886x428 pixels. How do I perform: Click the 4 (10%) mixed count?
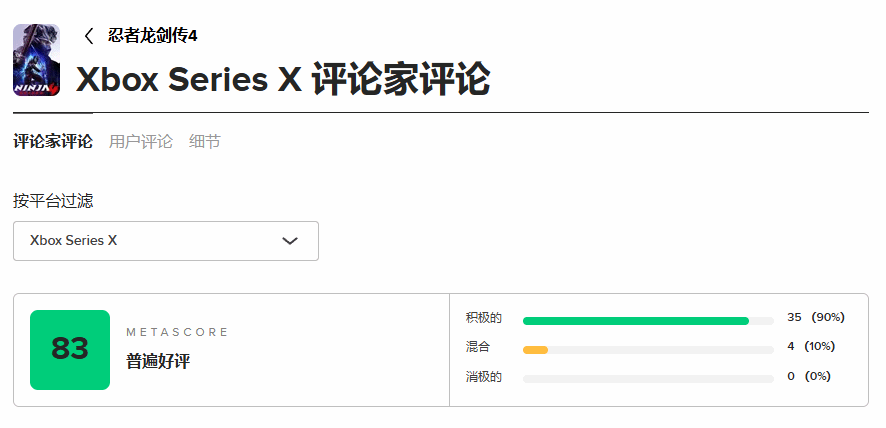[x=811, y=347]
